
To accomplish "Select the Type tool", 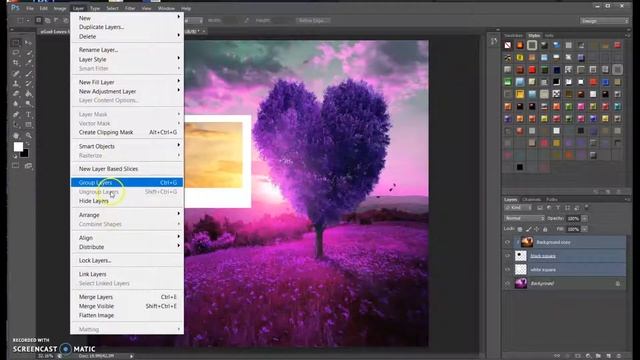I will pos(29,115).
